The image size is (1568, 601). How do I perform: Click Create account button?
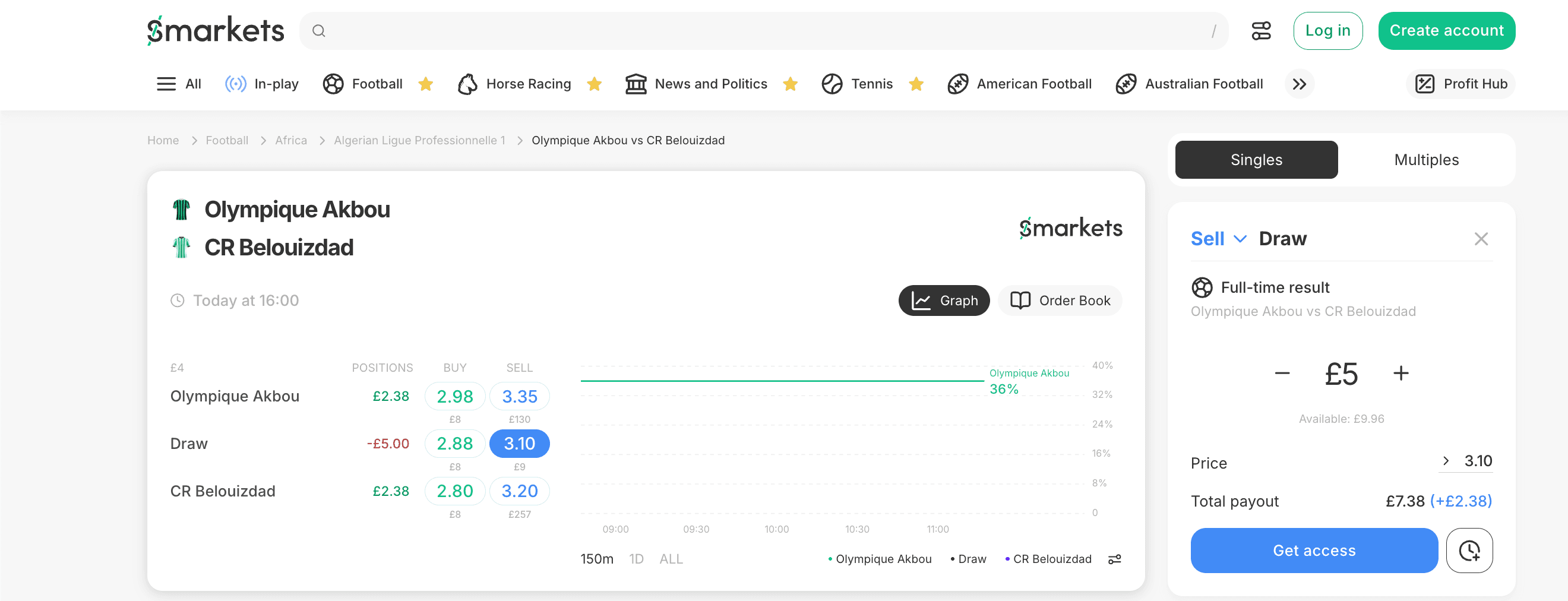click(1446, 31)
